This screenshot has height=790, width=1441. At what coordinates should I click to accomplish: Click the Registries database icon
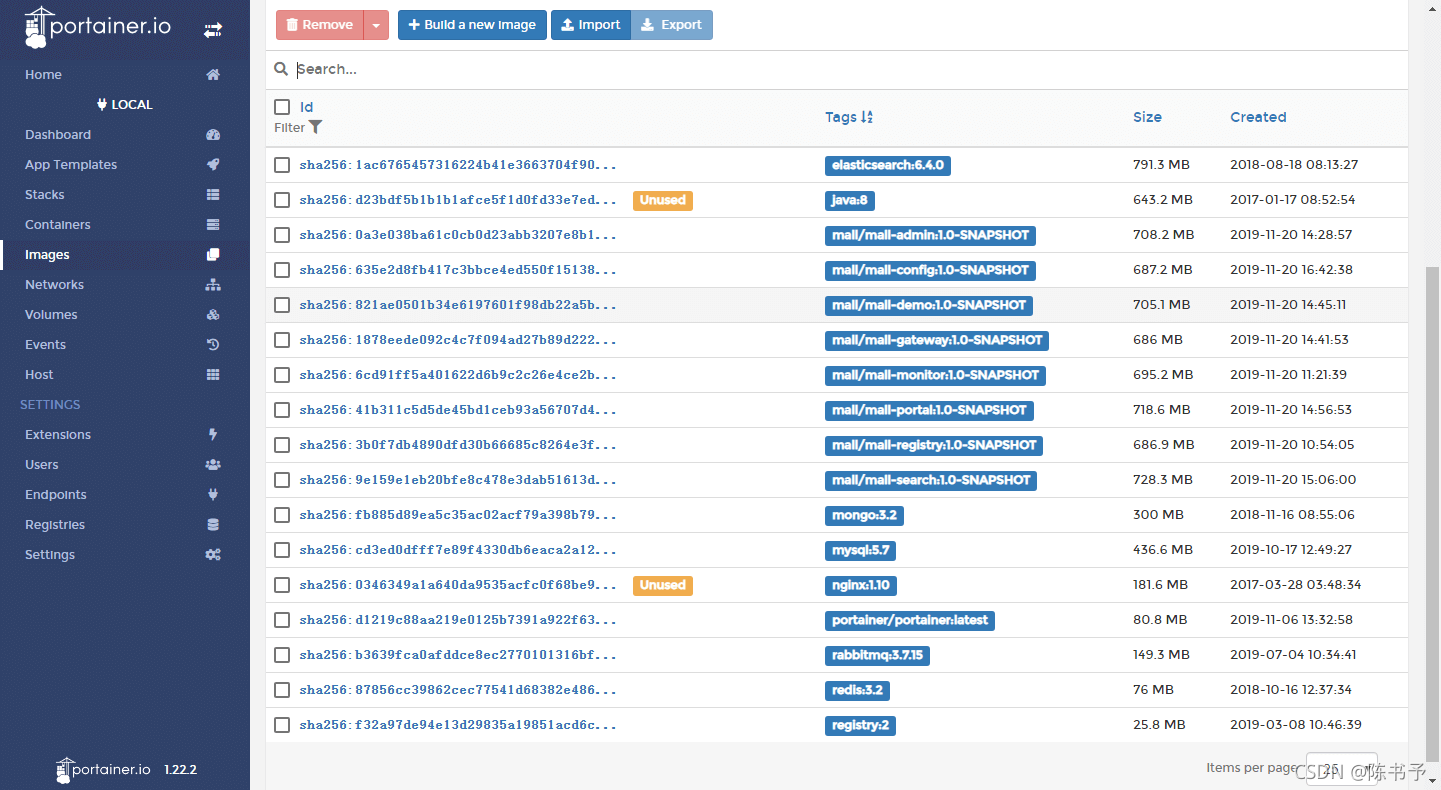pyautogui.click(x=213, y=525)
